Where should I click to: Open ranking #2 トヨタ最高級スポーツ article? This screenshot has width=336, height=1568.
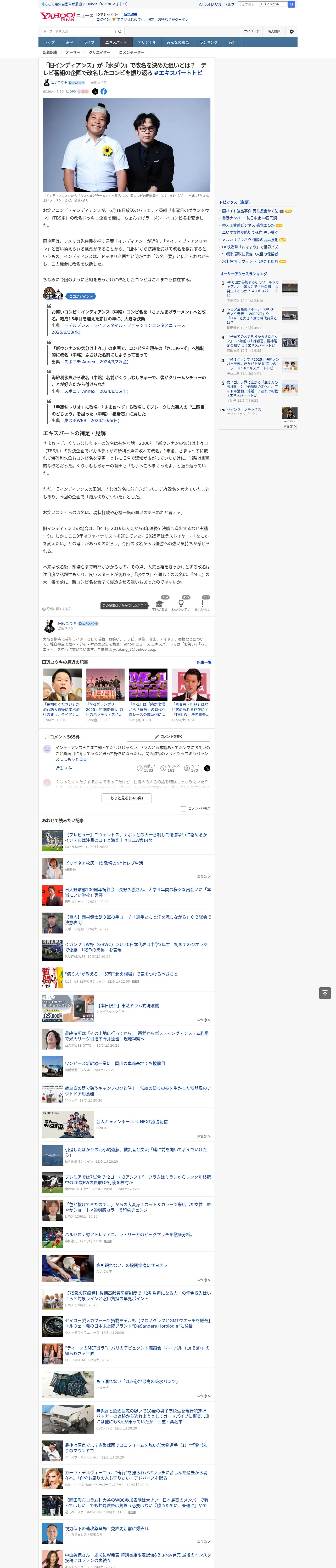point(252,316)
